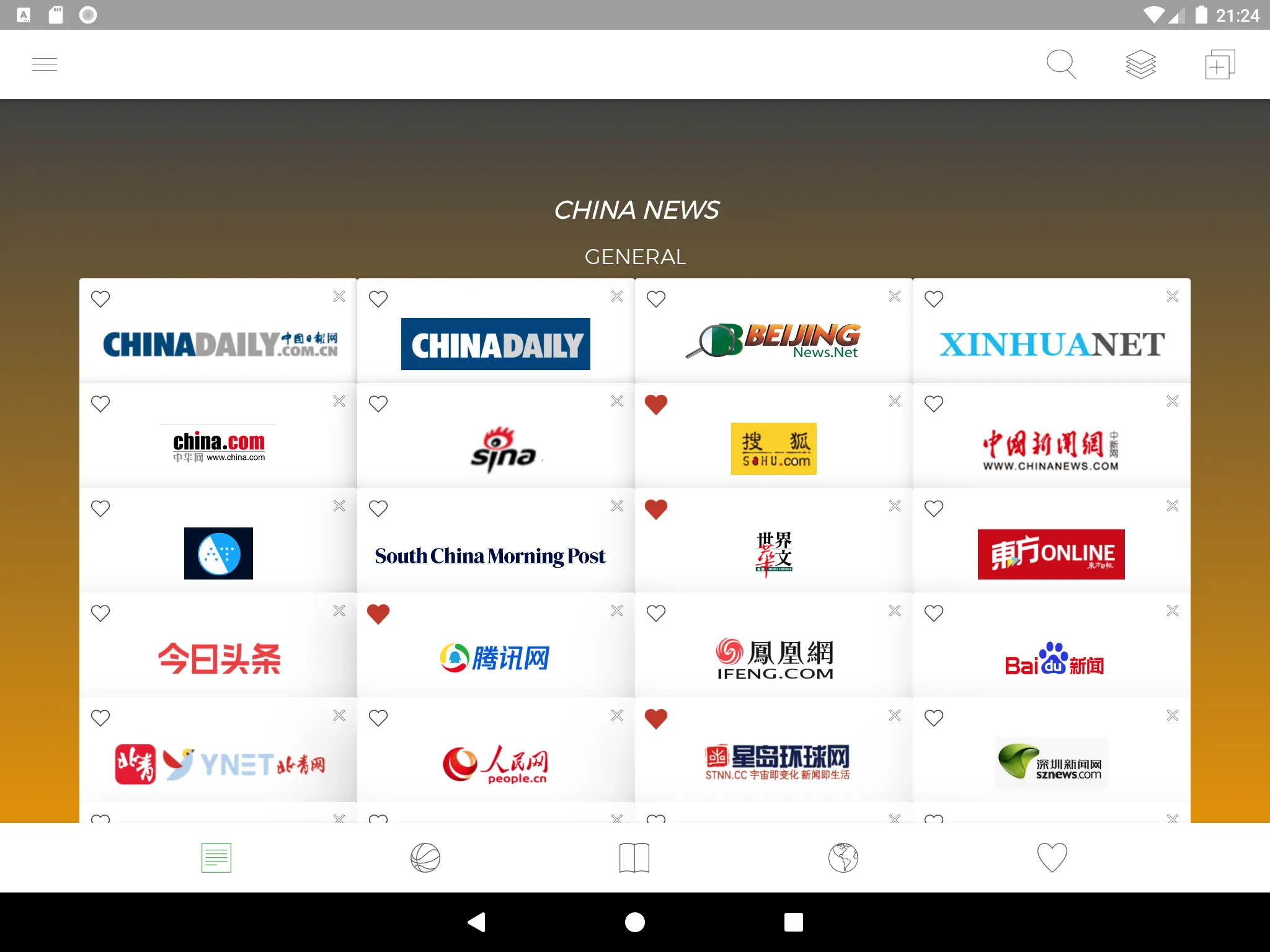Open the hamburger menu

click(45, 64)
